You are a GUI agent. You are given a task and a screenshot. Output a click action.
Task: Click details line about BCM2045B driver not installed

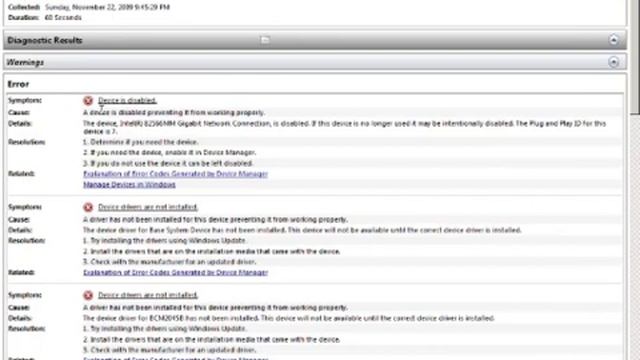(x=289, y=318)
